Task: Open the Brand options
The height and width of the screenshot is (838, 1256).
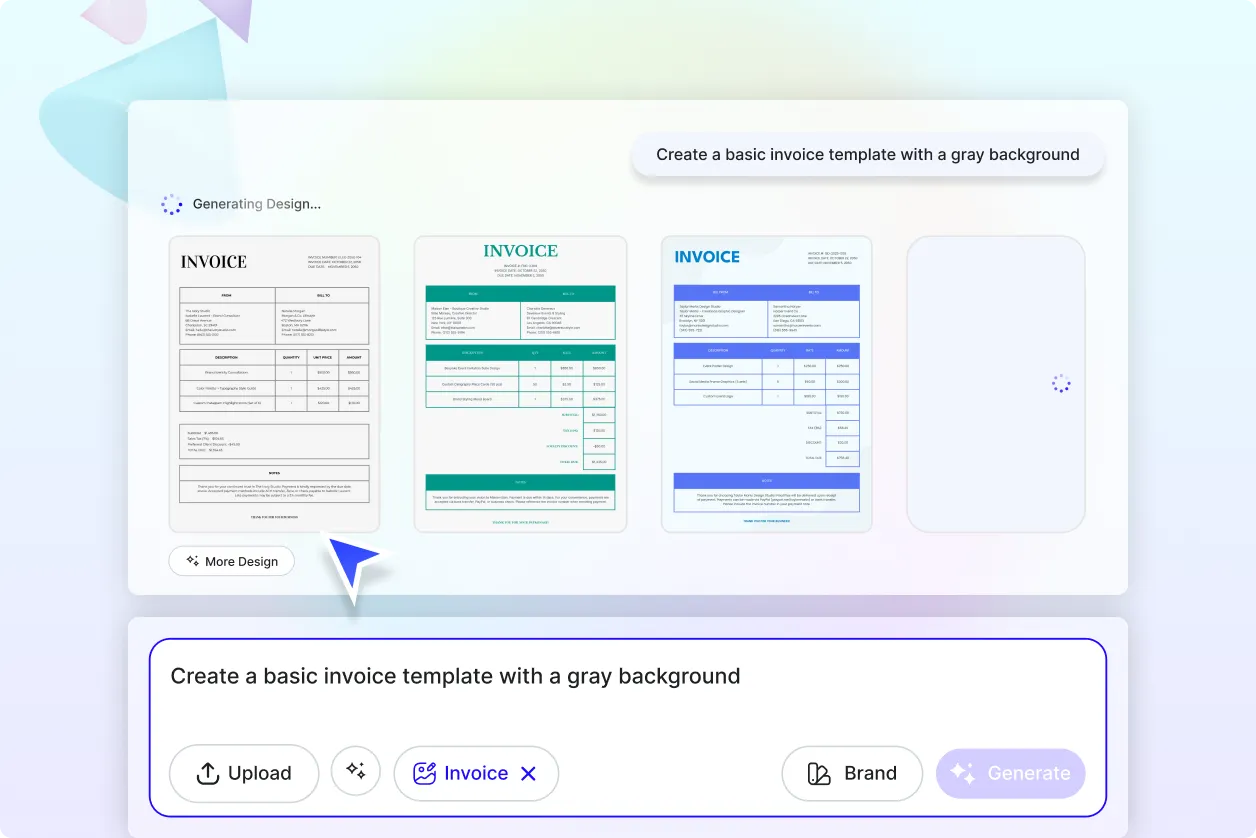Action: [852, 773]
